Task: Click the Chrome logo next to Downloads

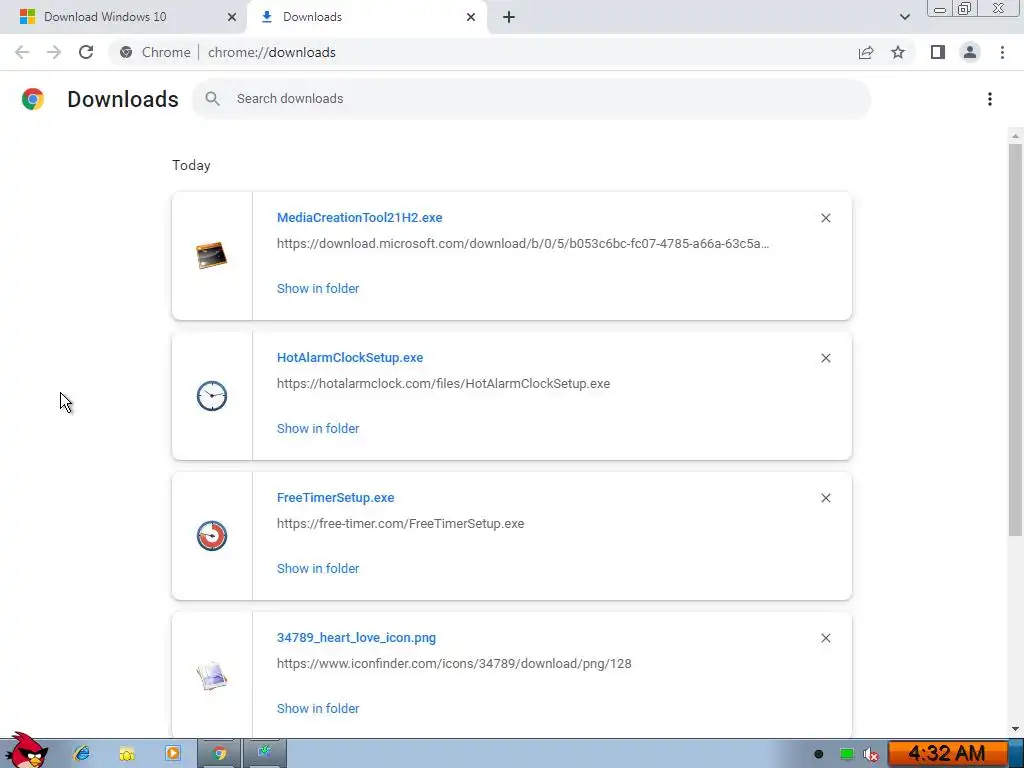Action: pyautogui.click(x=33, y=99)
